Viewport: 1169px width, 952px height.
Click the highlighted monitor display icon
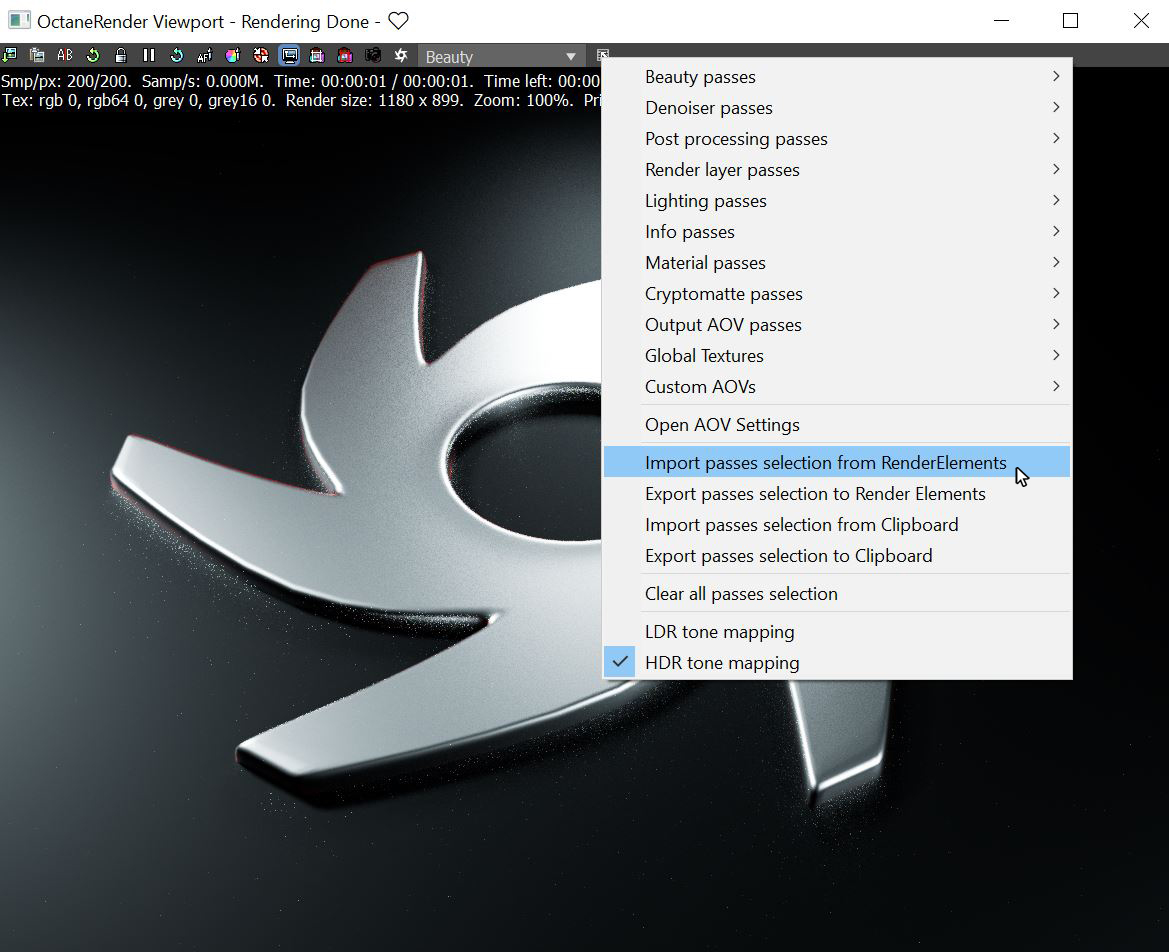click(289, 55)
